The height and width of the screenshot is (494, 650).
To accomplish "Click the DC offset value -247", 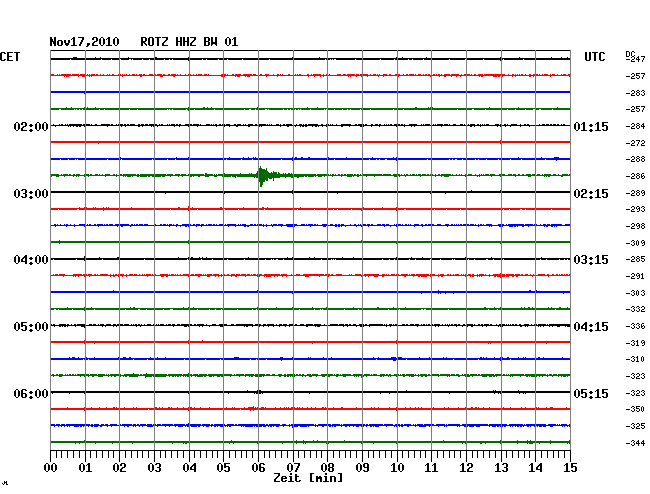I will 635,59.
